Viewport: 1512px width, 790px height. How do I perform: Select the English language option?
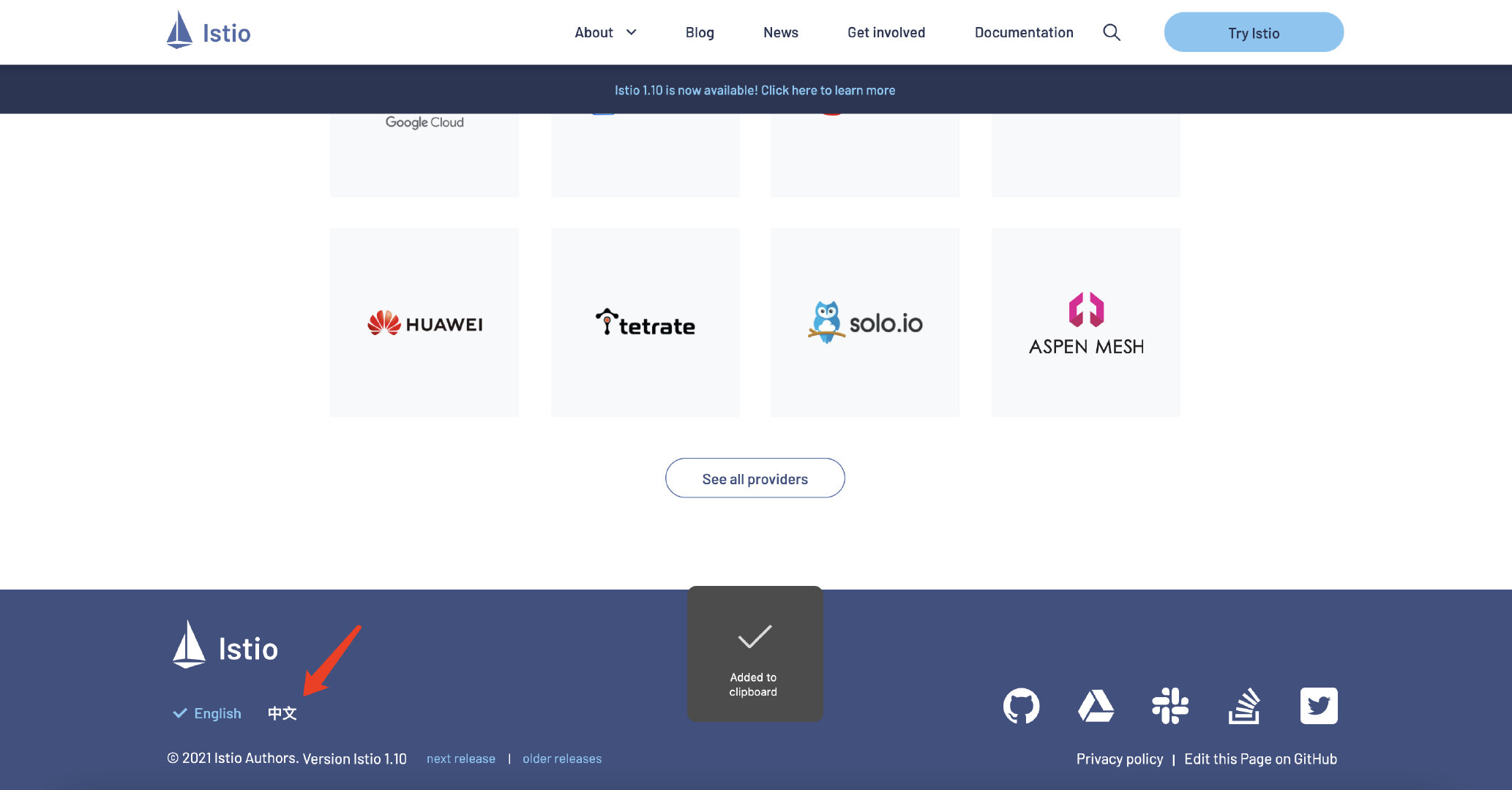click(217, 713)
